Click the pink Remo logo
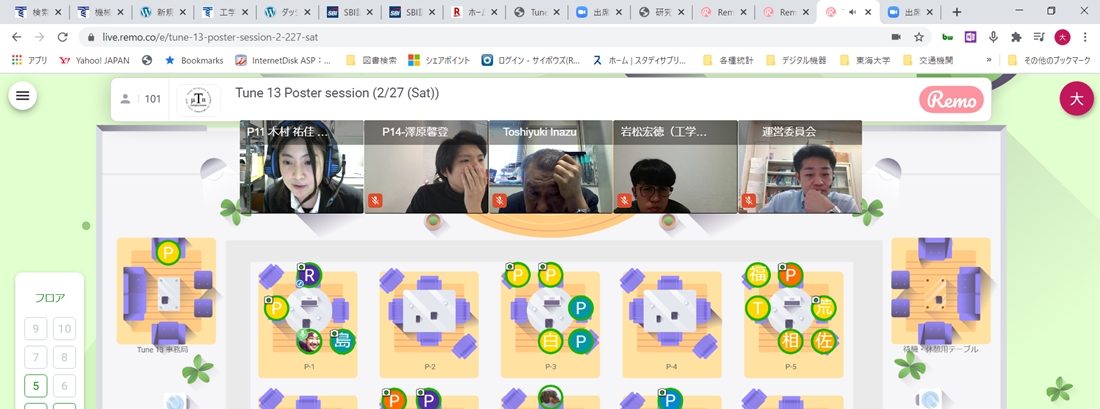This screenshot has height=409, width=1100. [x=950, y=100]
